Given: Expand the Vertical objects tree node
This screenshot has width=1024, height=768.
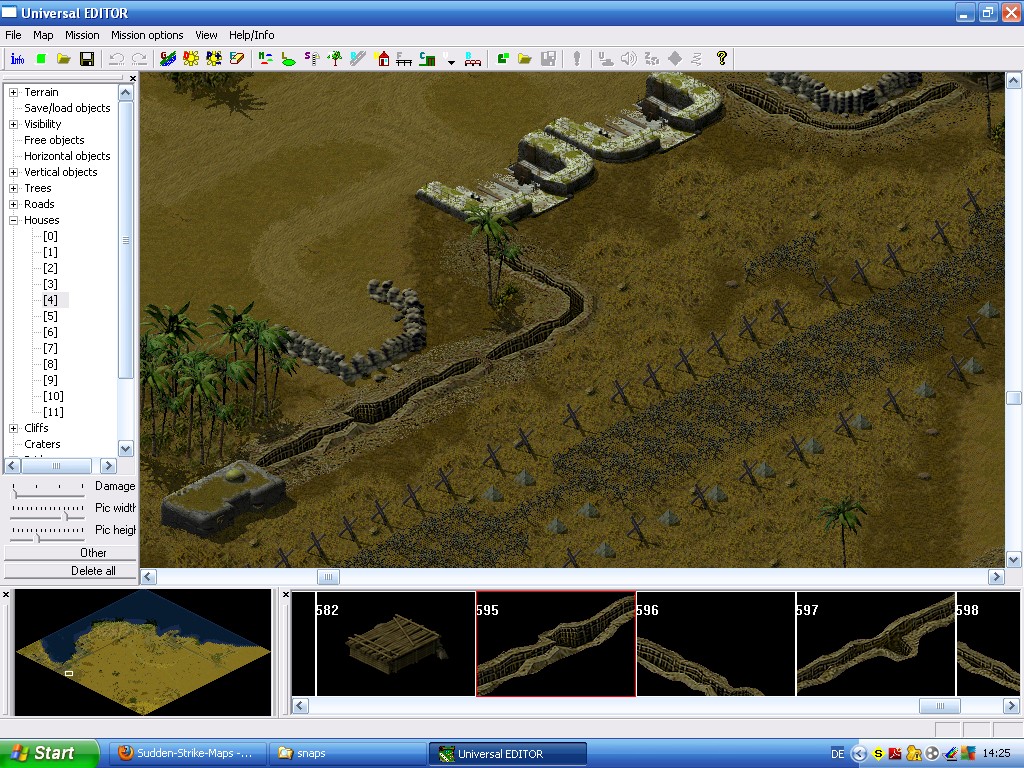Looking at the screenshot, I should [x=13, y=172].
